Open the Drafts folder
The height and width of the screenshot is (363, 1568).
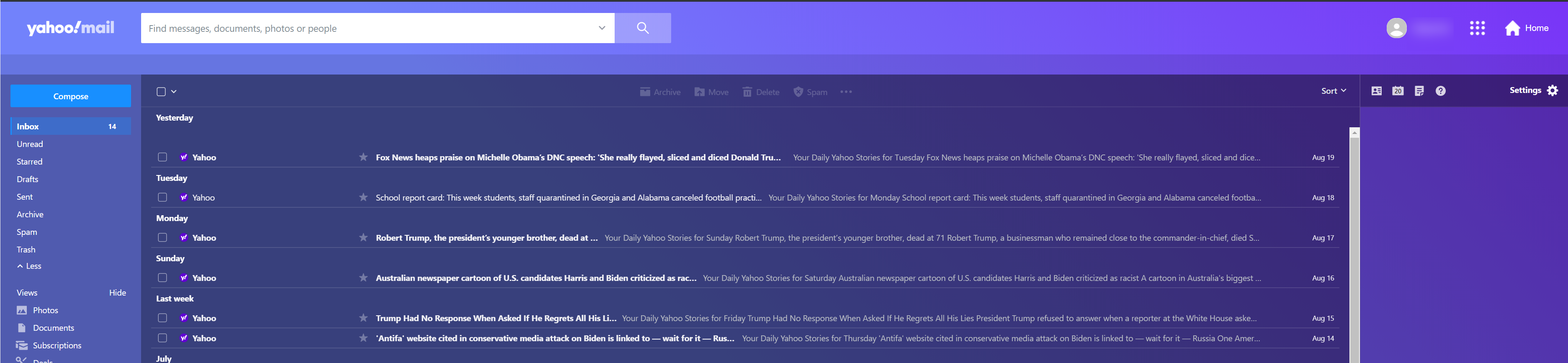[x=27, y=180]
